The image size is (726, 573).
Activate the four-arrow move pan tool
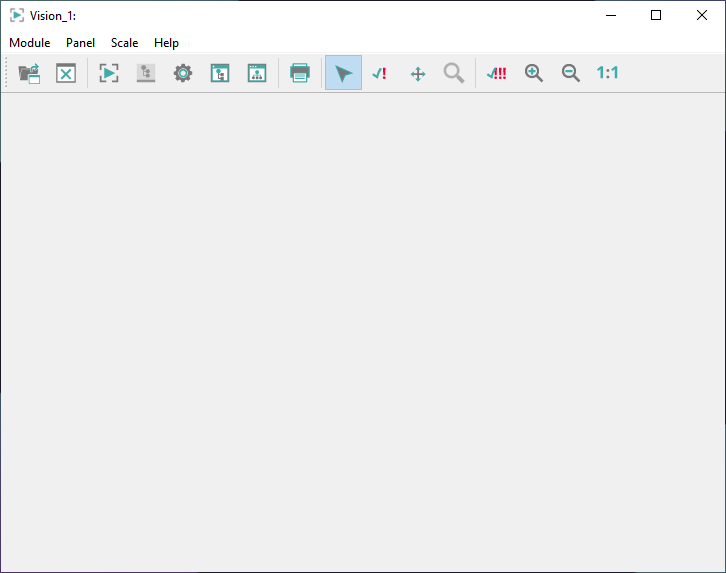click(x=418, y=73)
